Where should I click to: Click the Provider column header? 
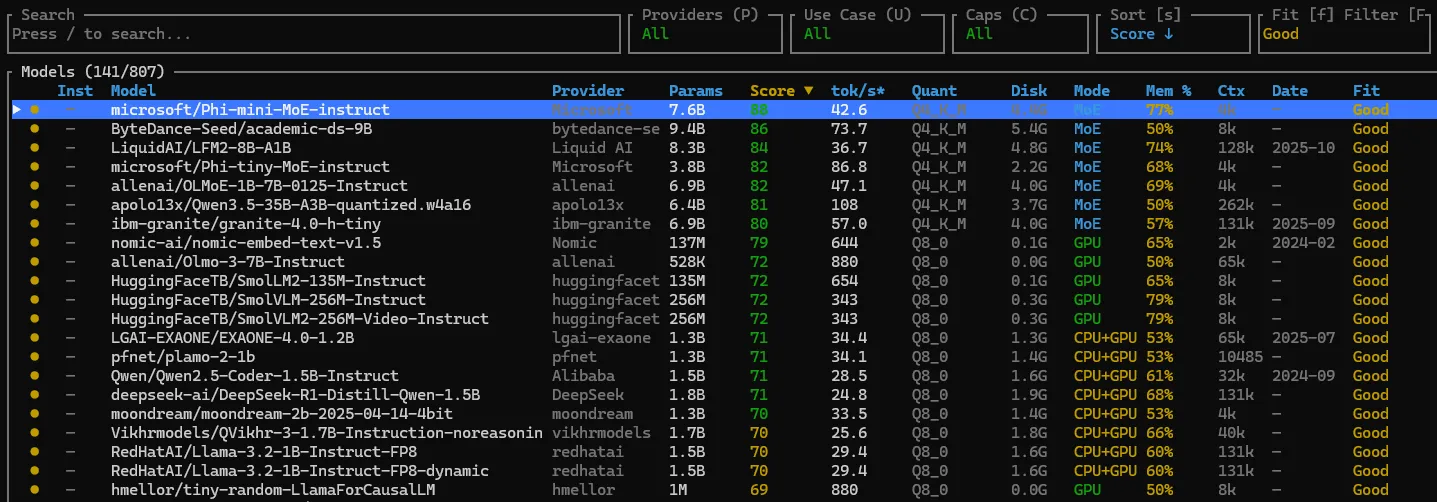pos(588,91)
